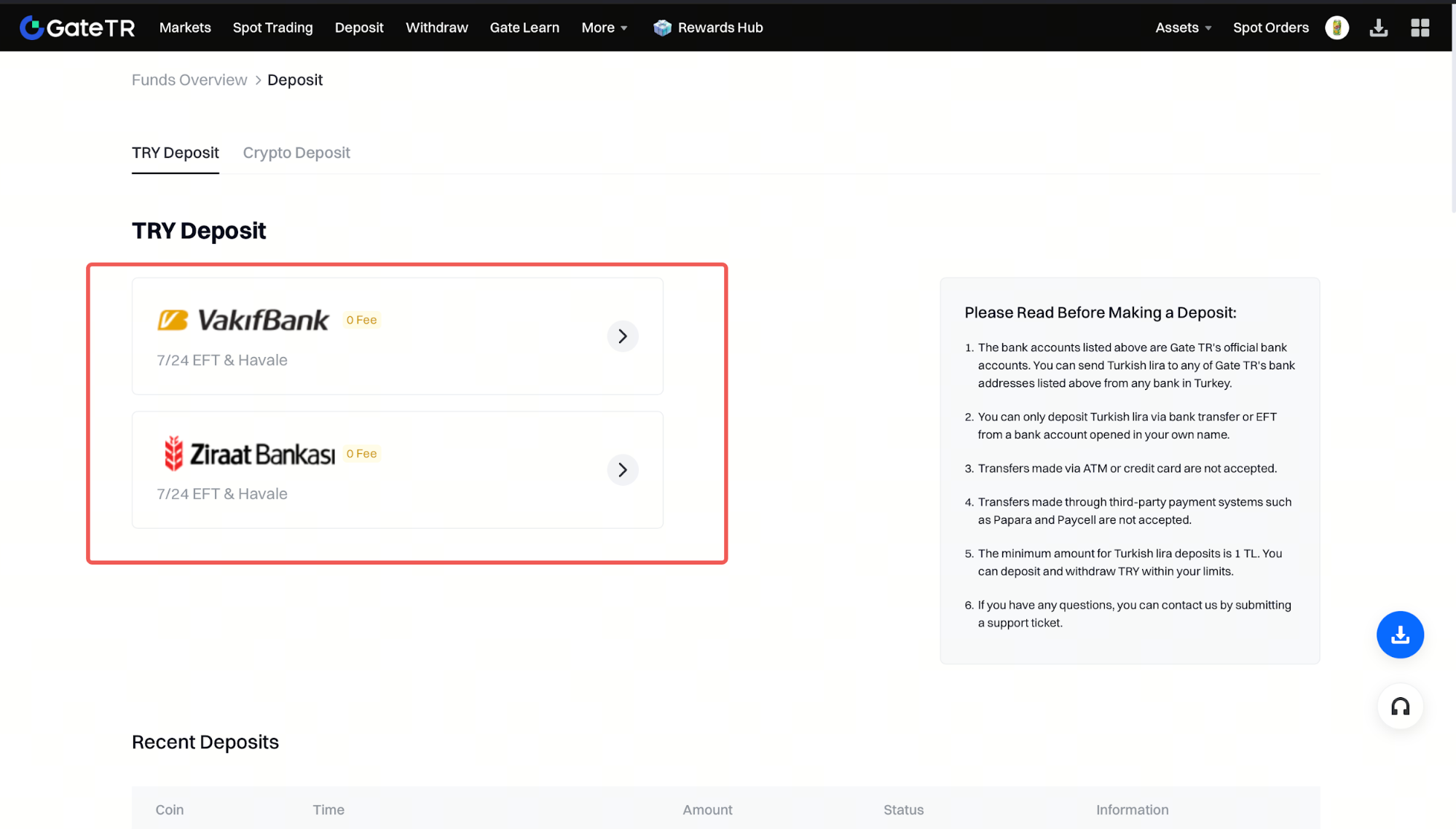
Task: Select the TRY Deposit tab
Action: click(x=175, y=153)
